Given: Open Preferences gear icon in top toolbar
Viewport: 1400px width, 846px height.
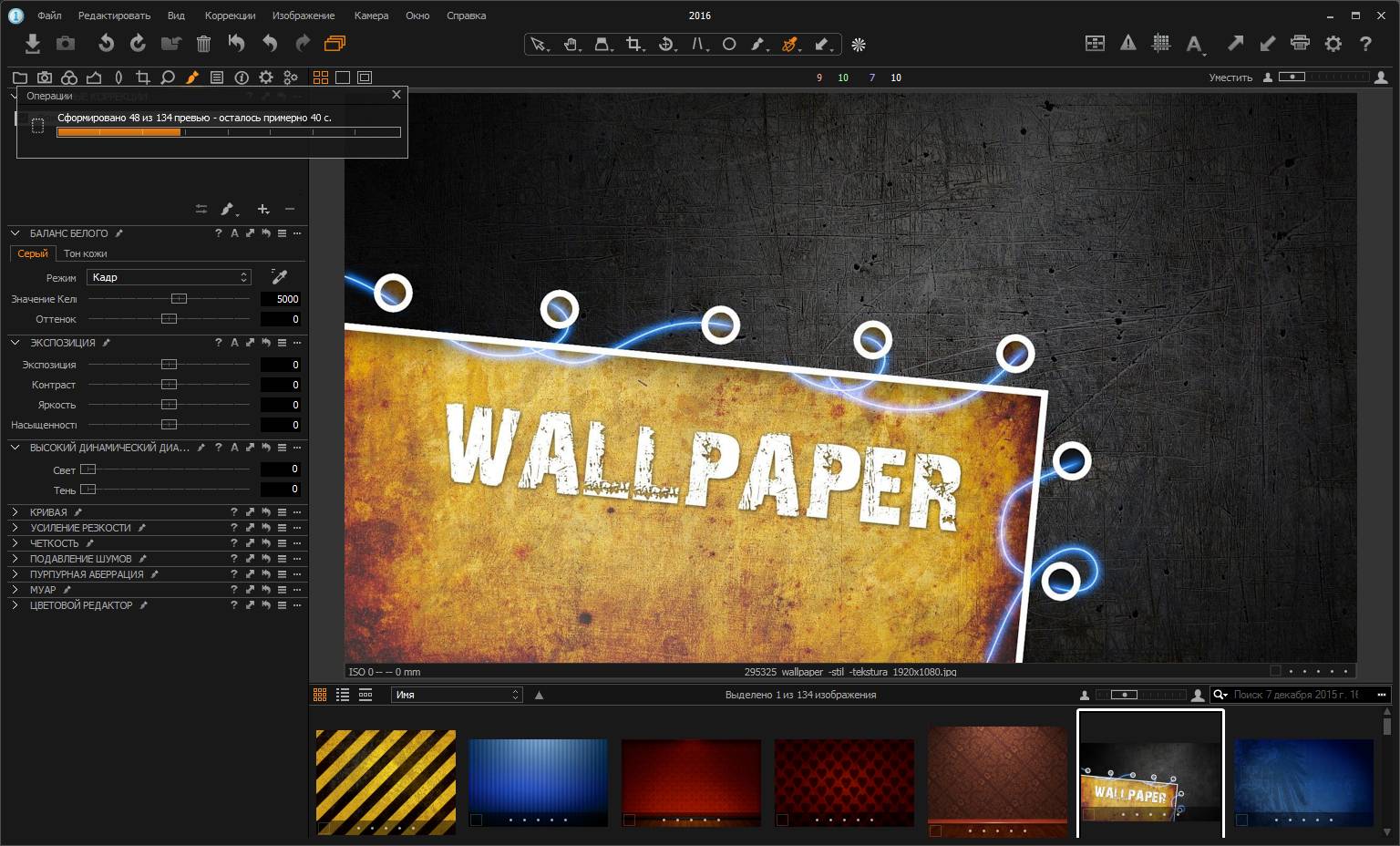Looking at the screenshot, I should coord(1333,43).
